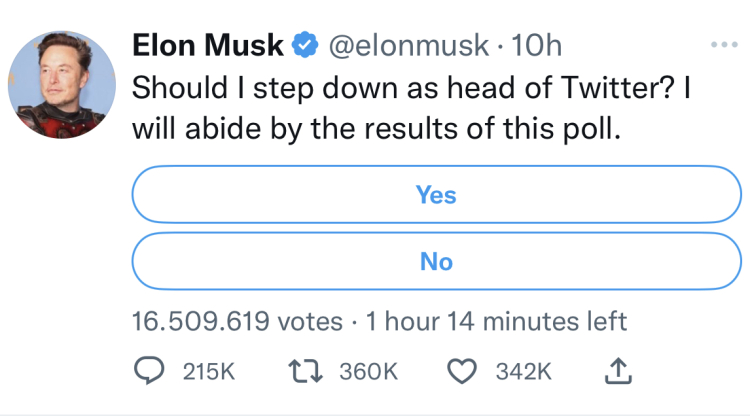Screen dimensions: 750x420
Task: Click the Elon Musk display name
Action: pos(208,46)
